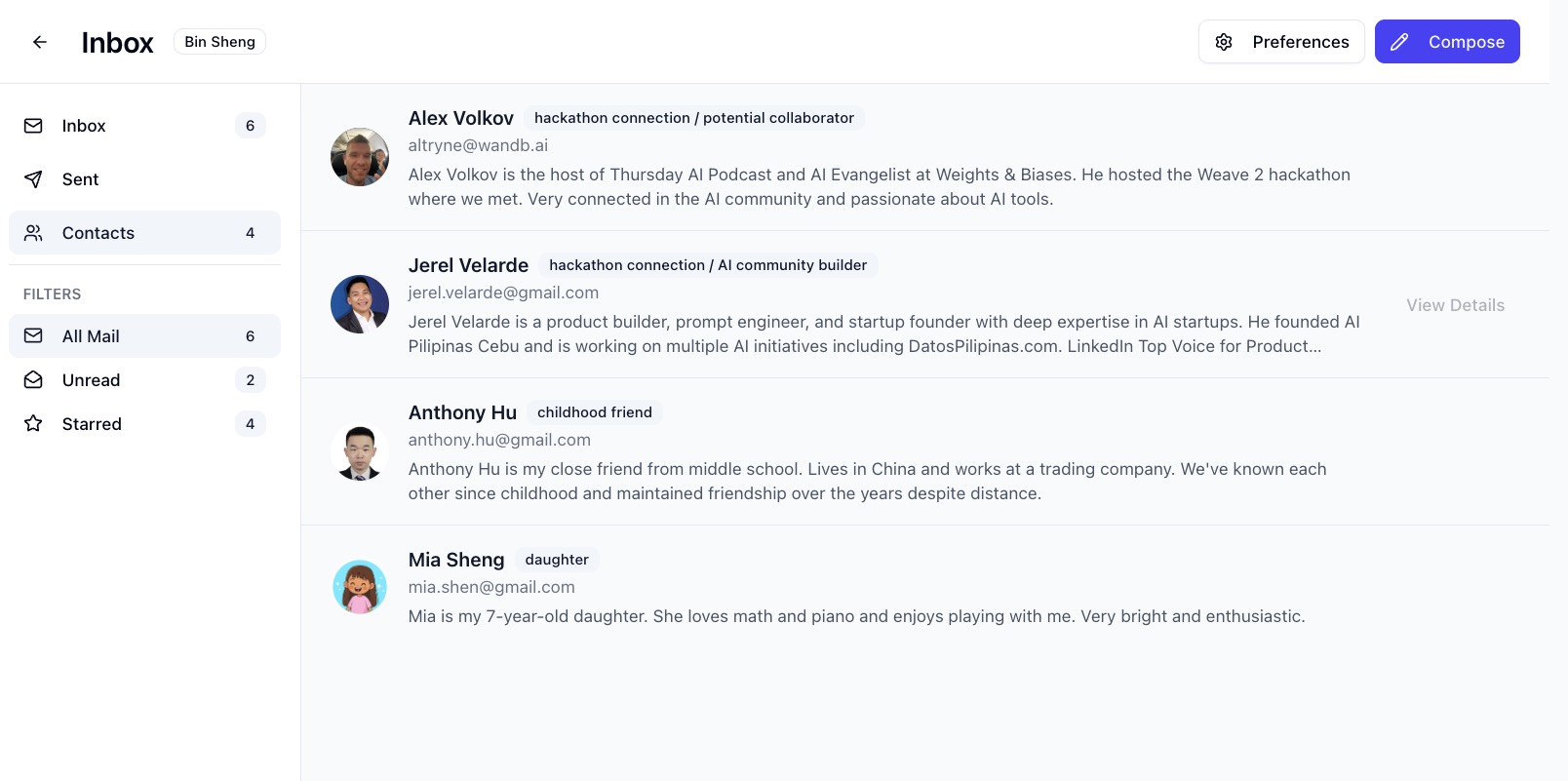Click the Sent paper plane icon
Screen dimensions: 1568x781
coord(33,179)
